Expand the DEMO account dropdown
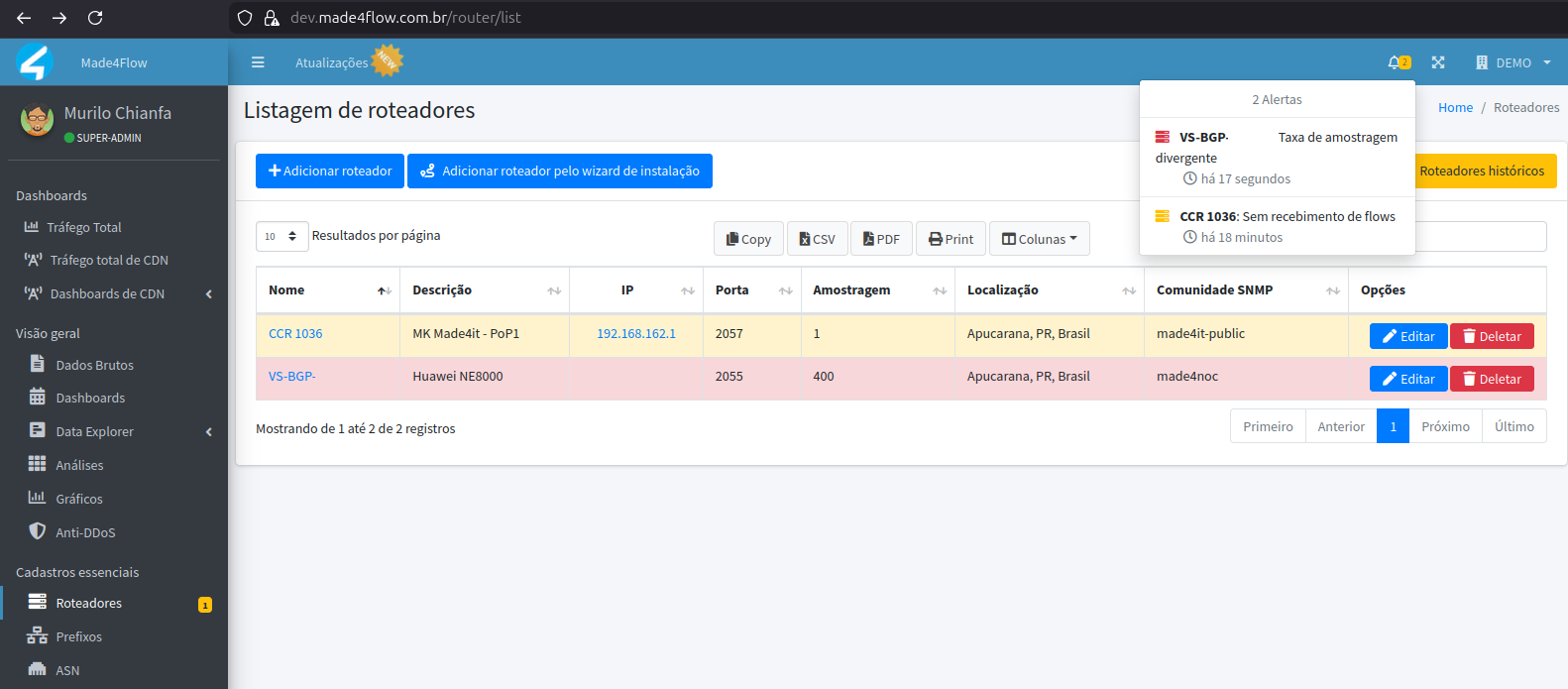 (x=1513, y=62)
